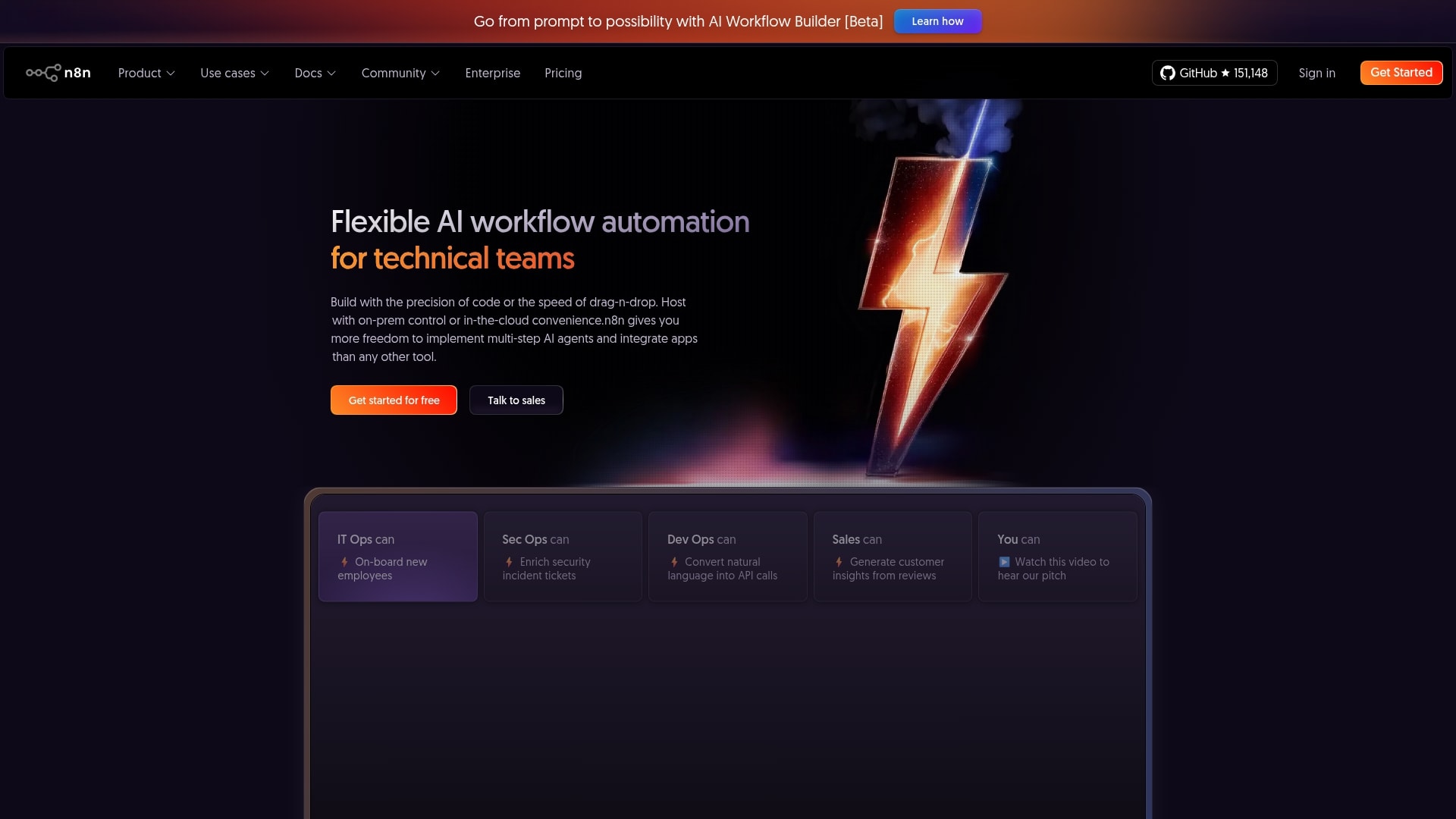
Task: Open the Product menu
Action: pos(146,73)
